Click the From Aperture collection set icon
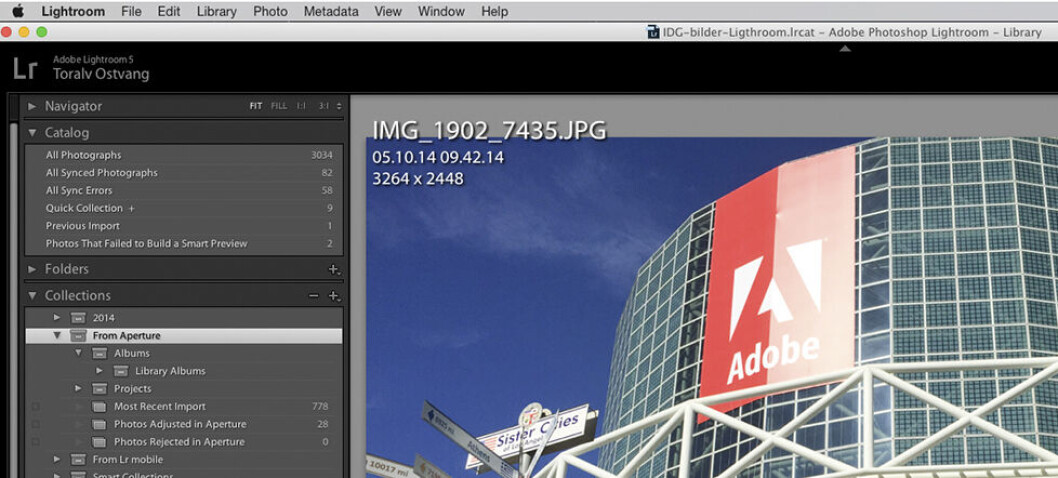 coord(78,336)
